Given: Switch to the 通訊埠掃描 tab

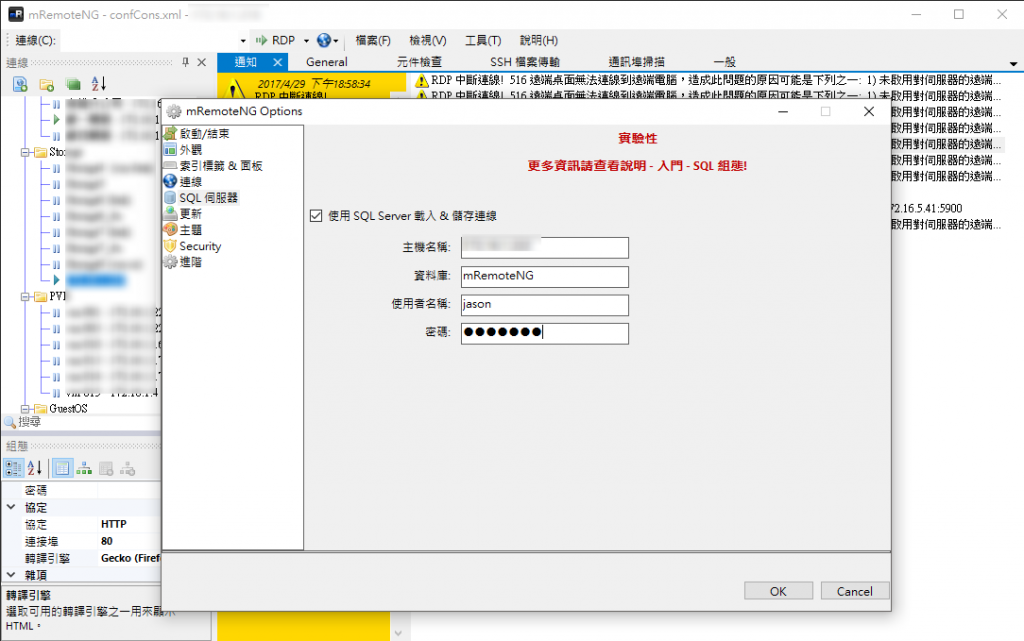Looking at the screenshot, I should [637, 62].
